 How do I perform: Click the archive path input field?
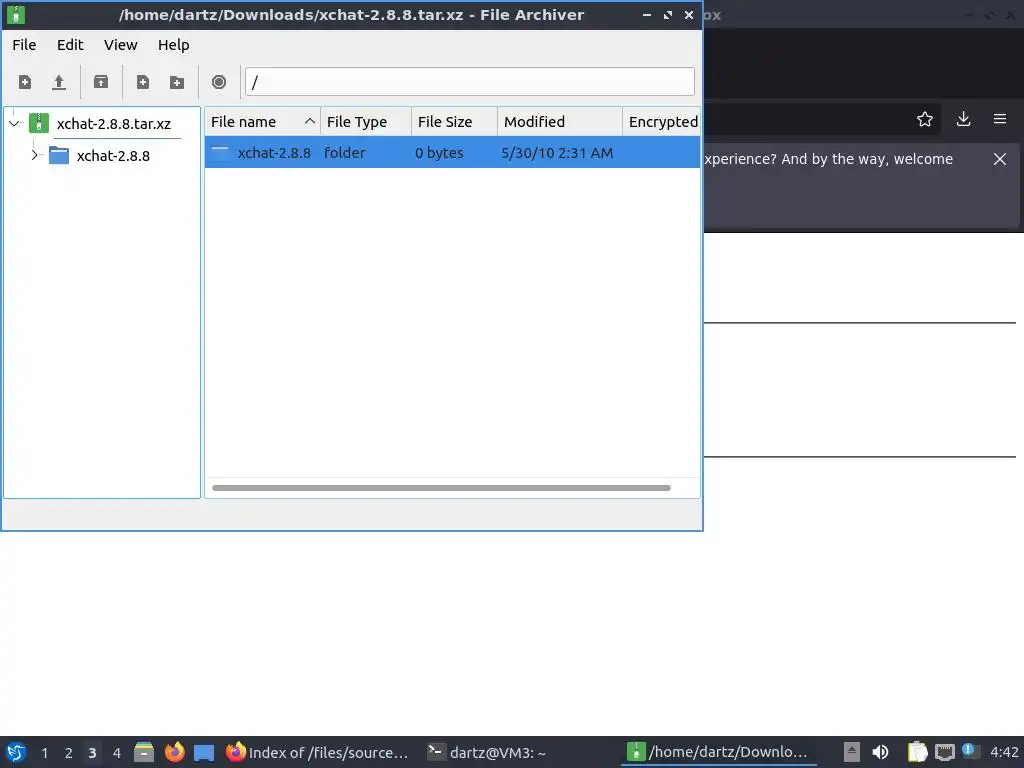(470, 82)
